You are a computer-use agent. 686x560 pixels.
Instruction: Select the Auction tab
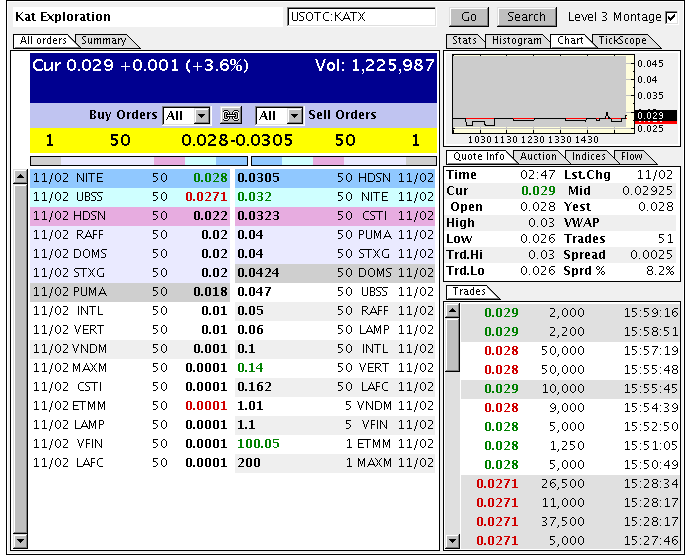point(539,157)
